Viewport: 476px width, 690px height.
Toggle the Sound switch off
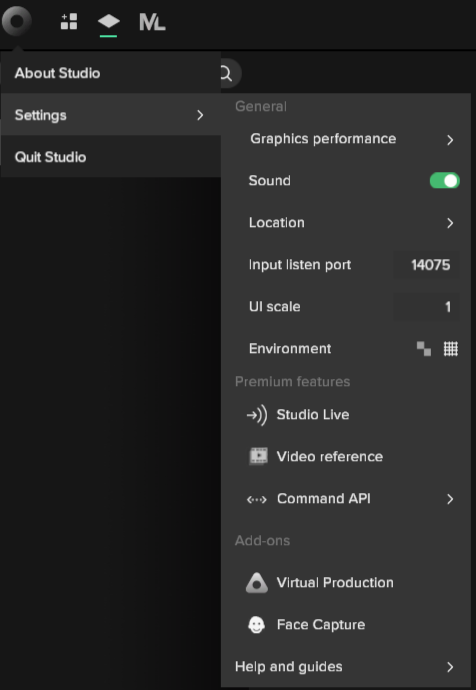point(445,180)
